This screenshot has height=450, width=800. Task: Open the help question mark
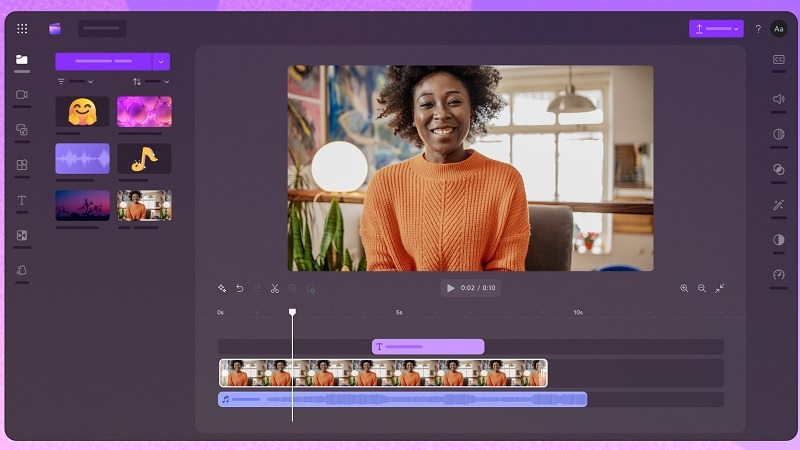758,29
